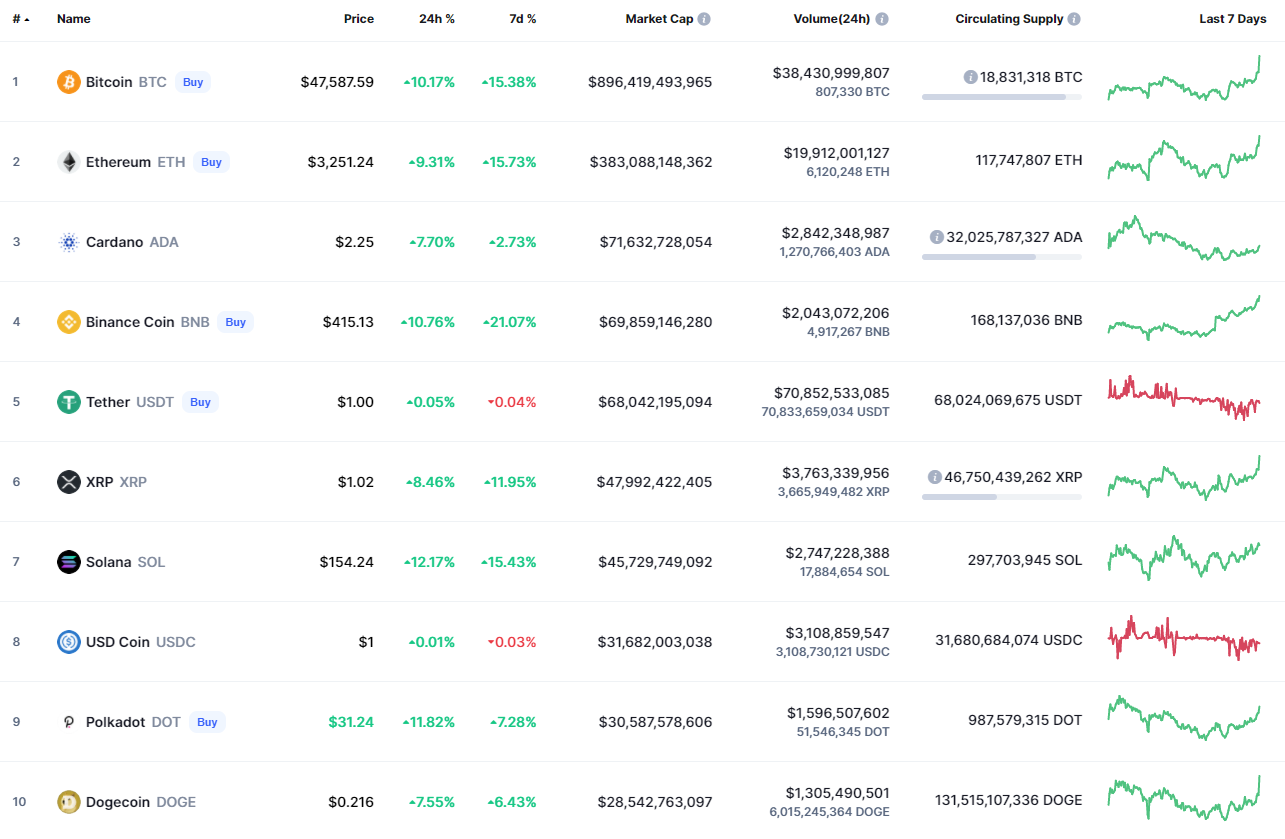
Task: Click the Buy button next to Bitcoin
Action: pyautogui.click(x=193, y=82)
